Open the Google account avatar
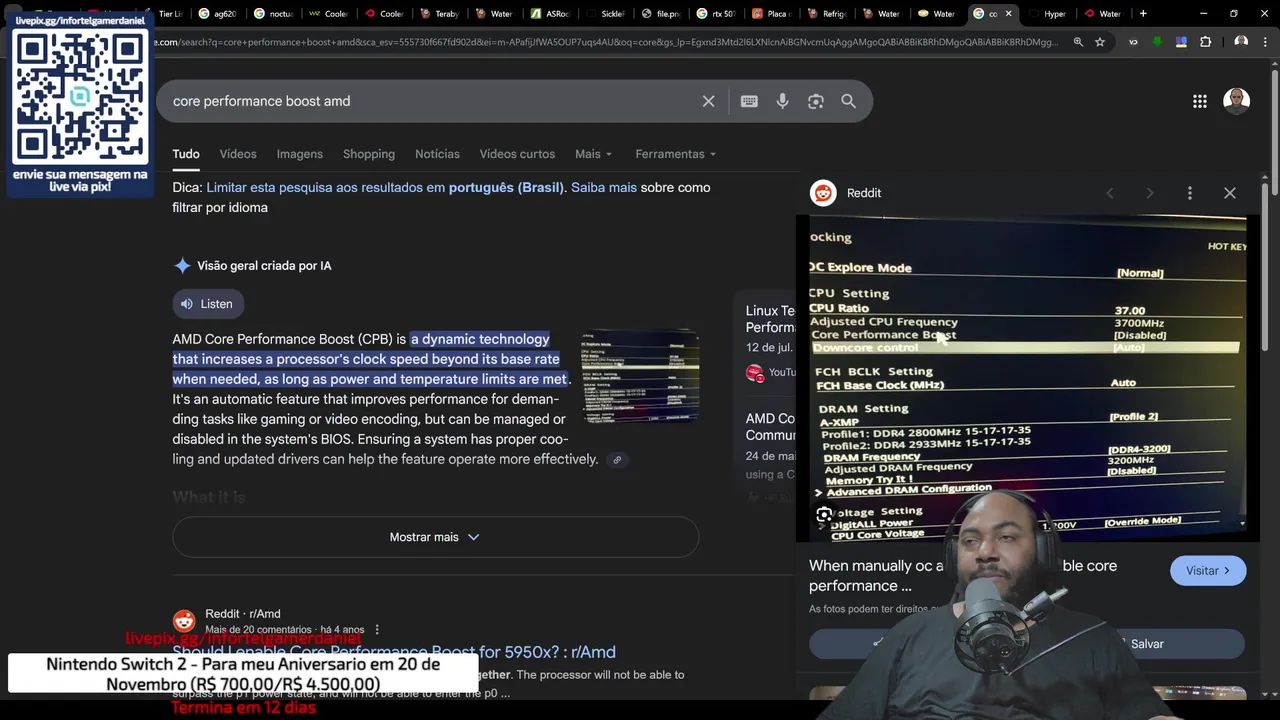 1237,101
